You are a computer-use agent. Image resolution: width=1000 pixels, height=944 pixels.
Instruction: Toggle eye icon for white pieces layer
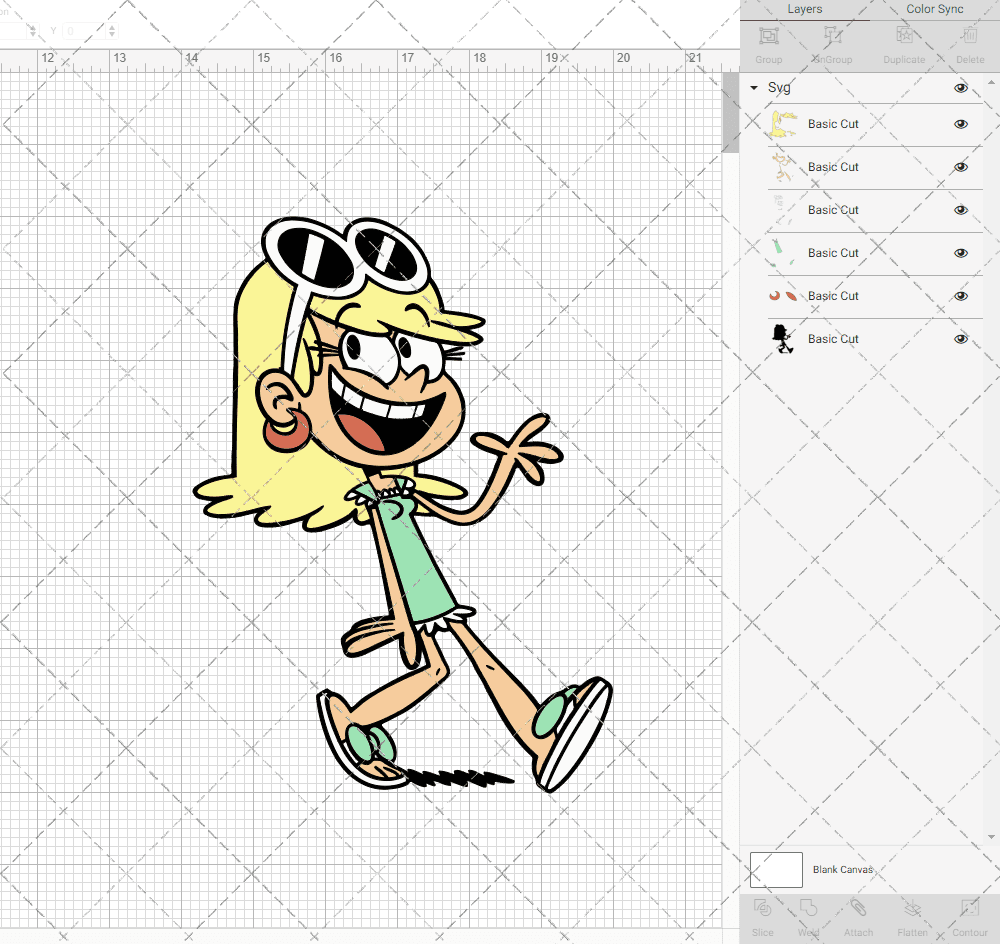point(961,210)
